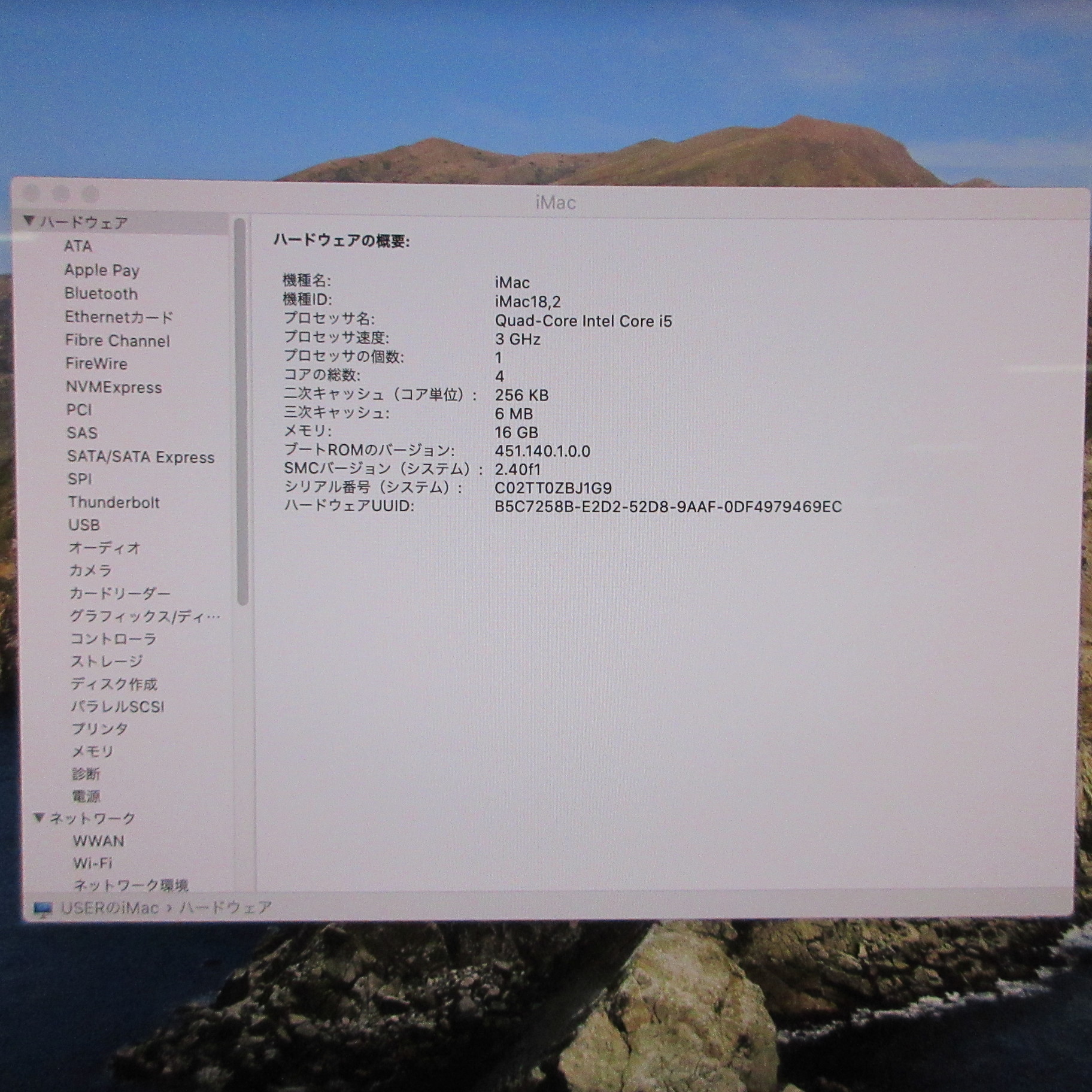
Task: Select Ethernetカード in the sidebar
Action: tap(119, 317)
